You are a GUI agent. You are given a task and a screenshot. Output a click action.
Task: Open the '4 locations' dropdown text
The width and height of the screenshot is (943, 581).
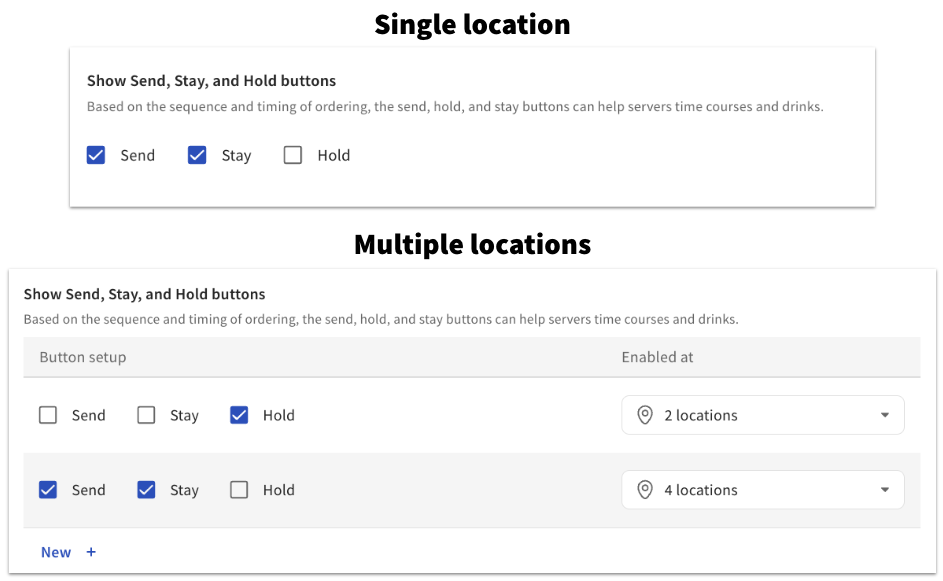[x=701, y=490]
